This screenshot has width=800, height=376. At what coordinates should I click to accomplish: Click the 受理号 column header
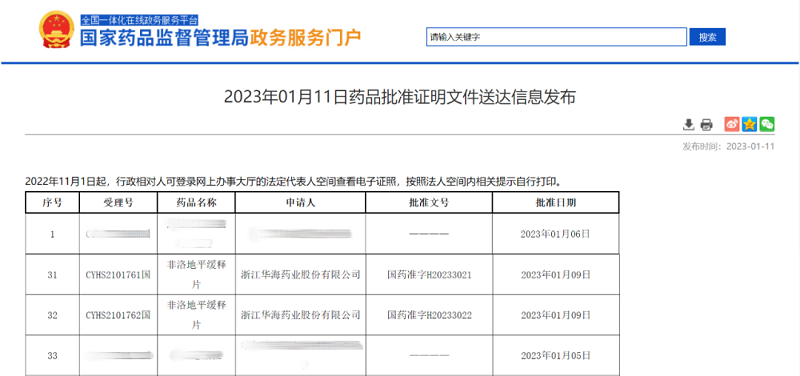pos(118,203)
